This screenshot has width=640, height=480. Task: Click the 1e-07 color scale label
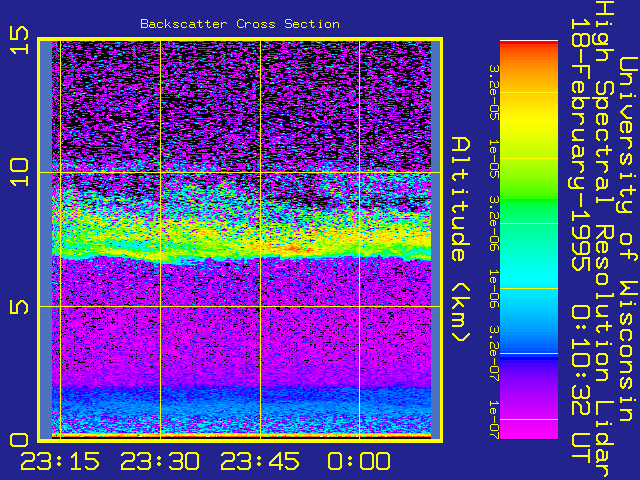point(494,420)
